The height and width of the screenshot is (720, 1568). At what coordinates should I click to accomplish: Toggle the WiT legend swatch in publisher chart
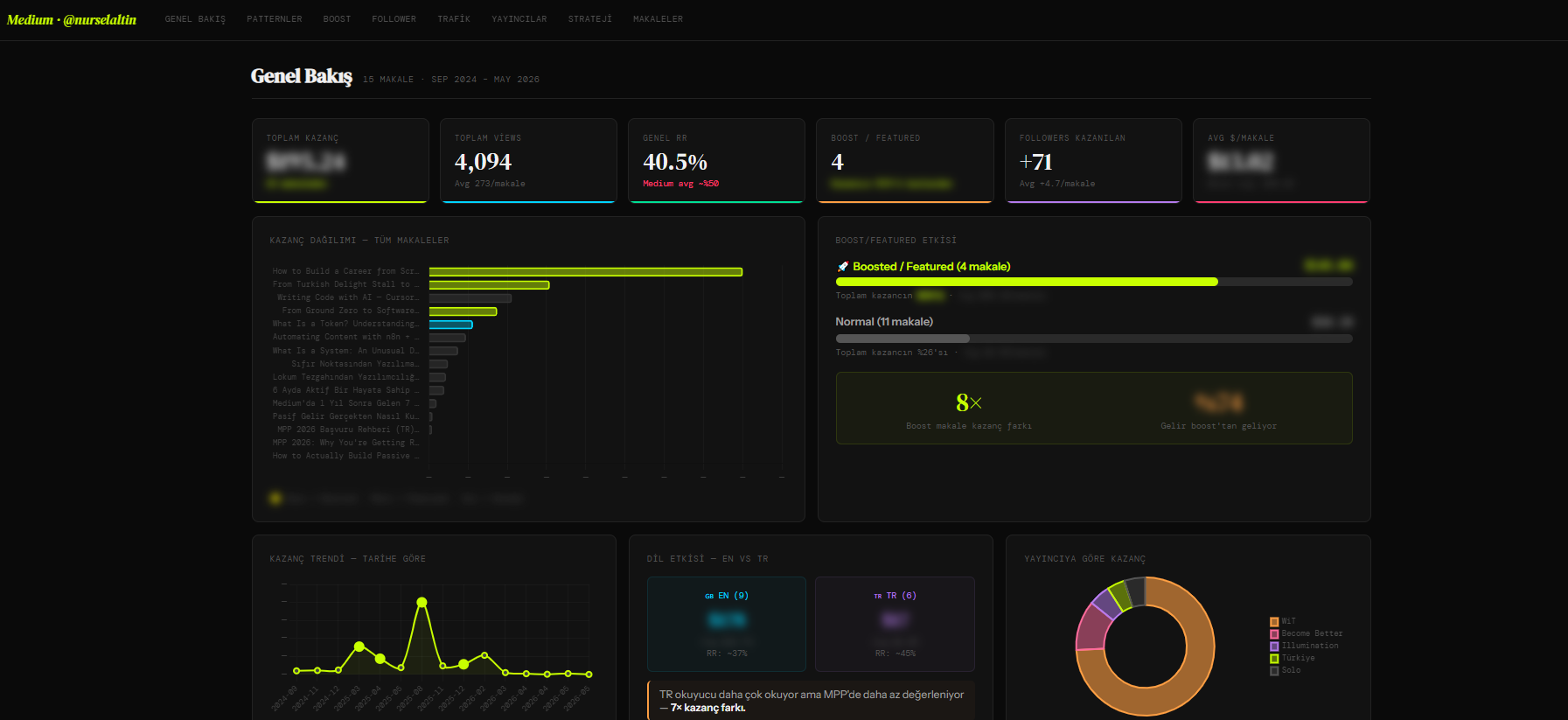[1274, 622]
